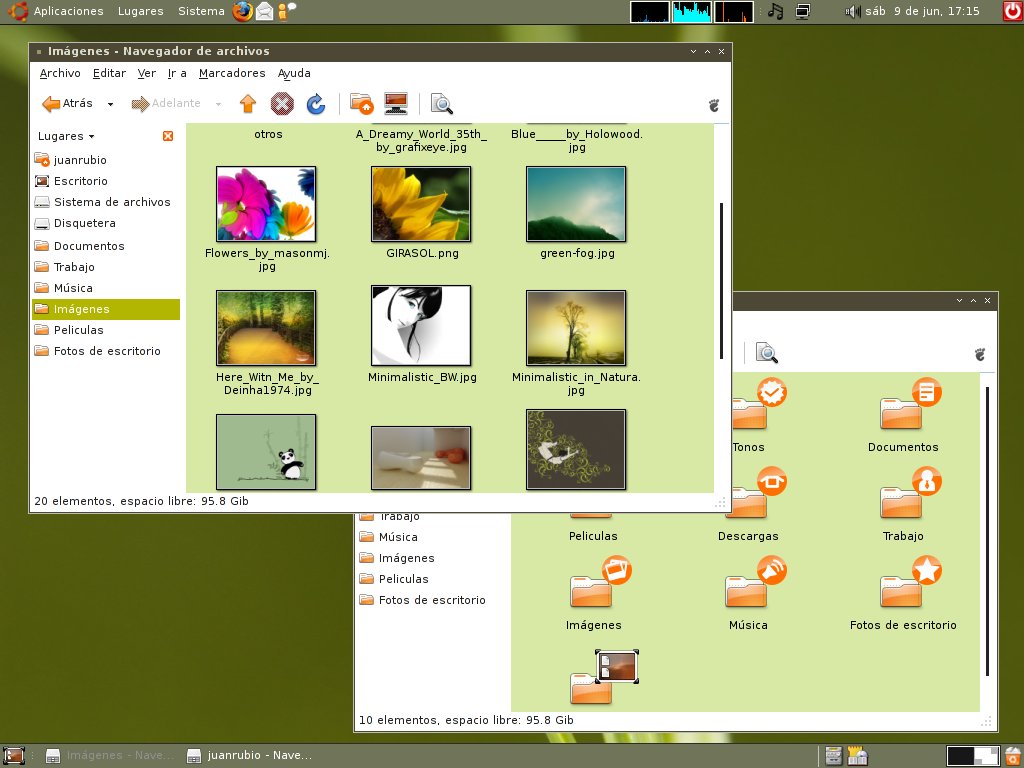Click the vertical scrollbar in the Imágenes window
This screenshot has width=1024, height=768.
pyautogui.click(x=722, y=281)
